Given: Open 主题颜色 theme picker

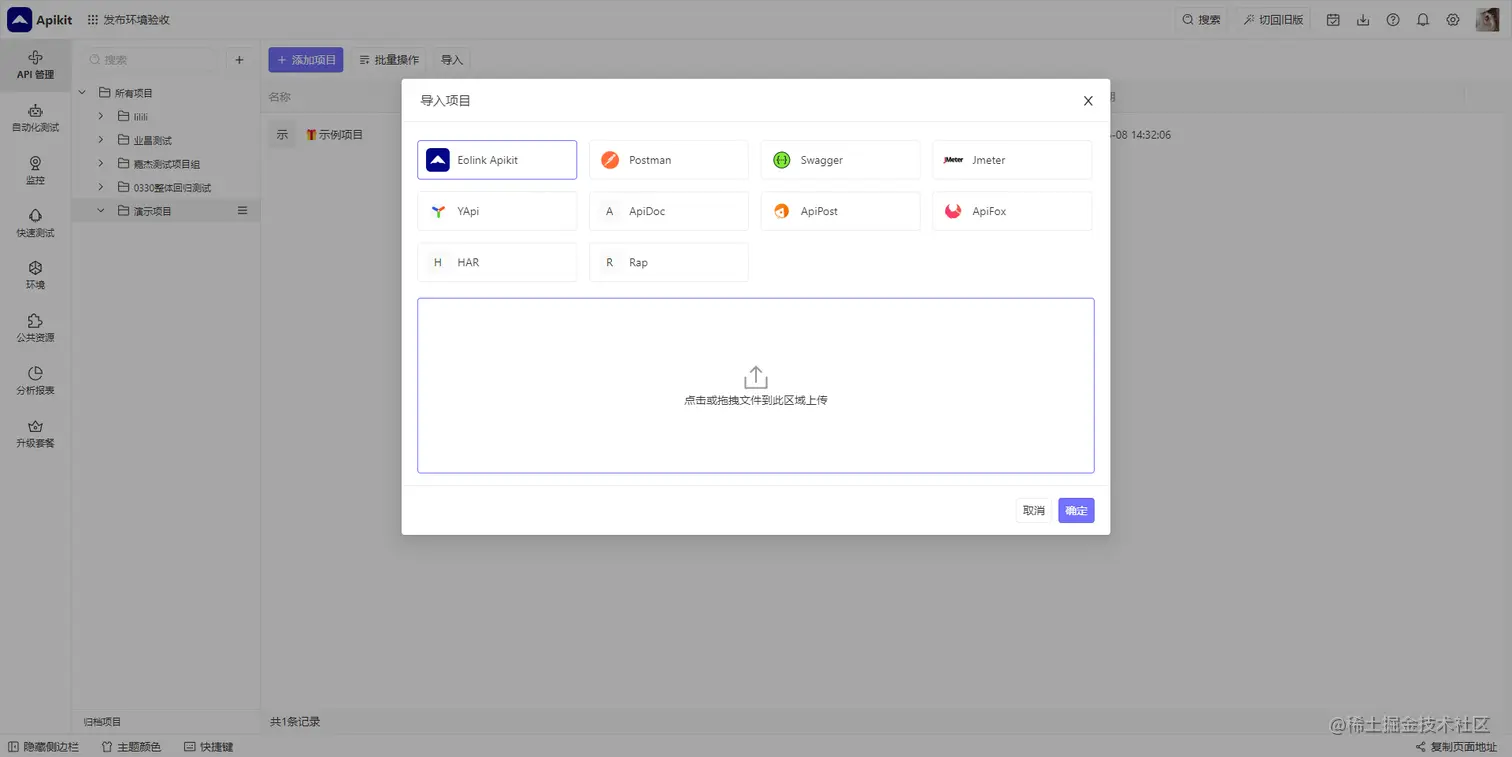Looking at the screenshot, I should 131,747.
